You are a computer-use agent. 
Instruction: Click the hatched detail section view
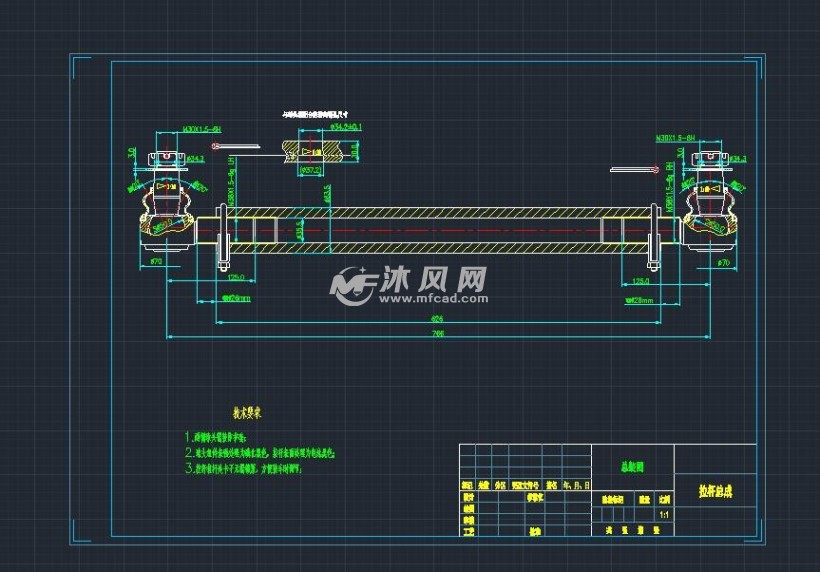point(318,153)
